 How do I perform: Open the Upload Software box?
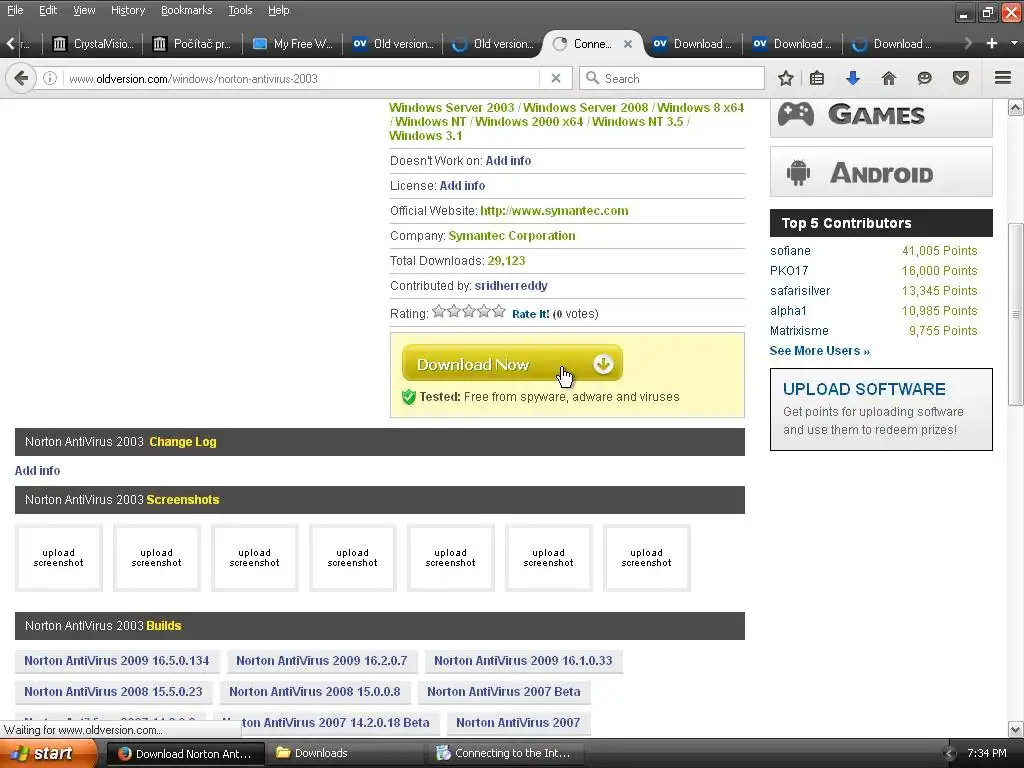pos(881,409)
